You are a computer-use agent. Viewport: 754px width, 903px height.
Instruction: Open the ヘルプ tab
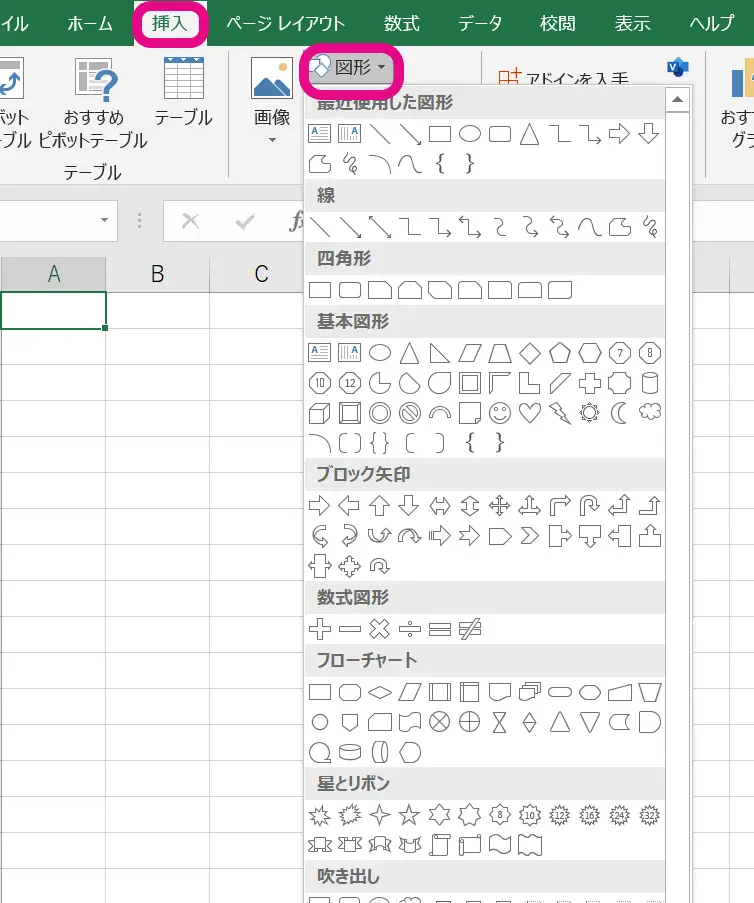point(712,24)
